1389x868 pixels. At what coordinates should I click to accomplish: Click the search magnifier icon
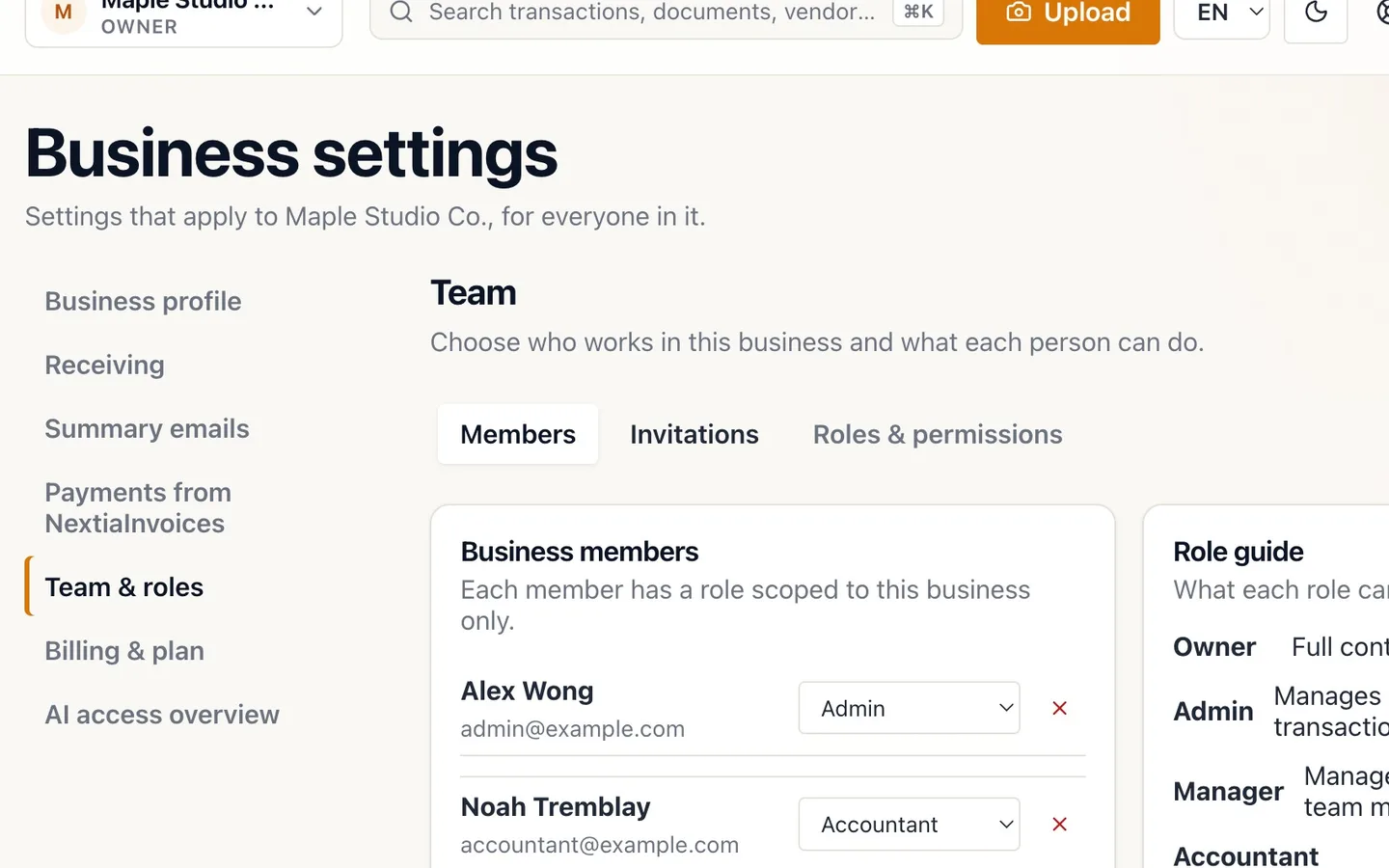pos(401,12)
